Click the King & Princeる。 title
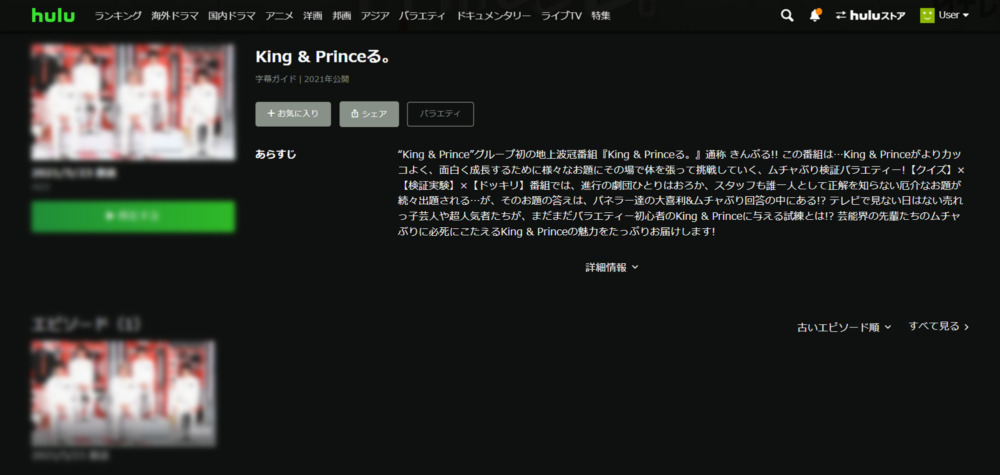 pyautogui.click(x=323, y=57)
